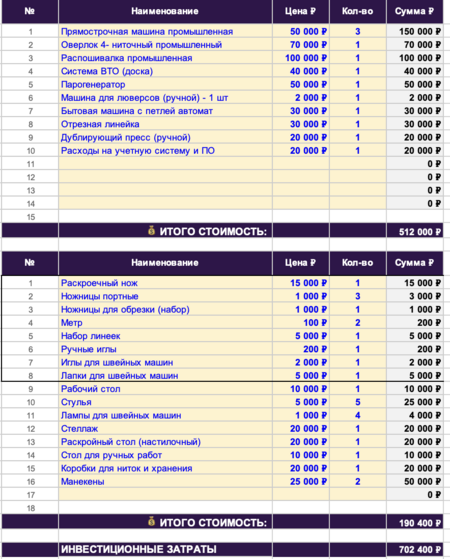Select the 150 000 ₽ sum cell
This screenshot has width=450, height=559.
pyautogui.click(x=415, y=31)
